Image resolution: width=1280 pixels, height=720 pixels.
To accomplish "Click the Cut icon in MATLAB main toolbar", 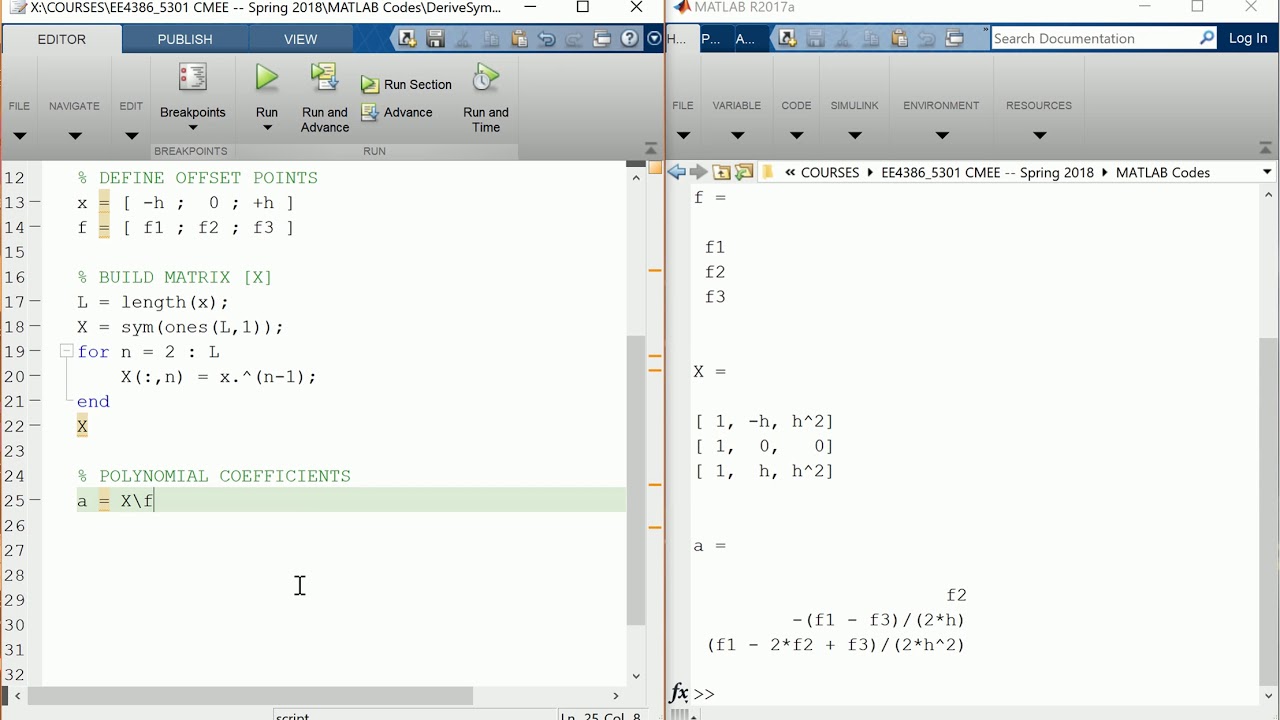I will (x=843, y=38).
